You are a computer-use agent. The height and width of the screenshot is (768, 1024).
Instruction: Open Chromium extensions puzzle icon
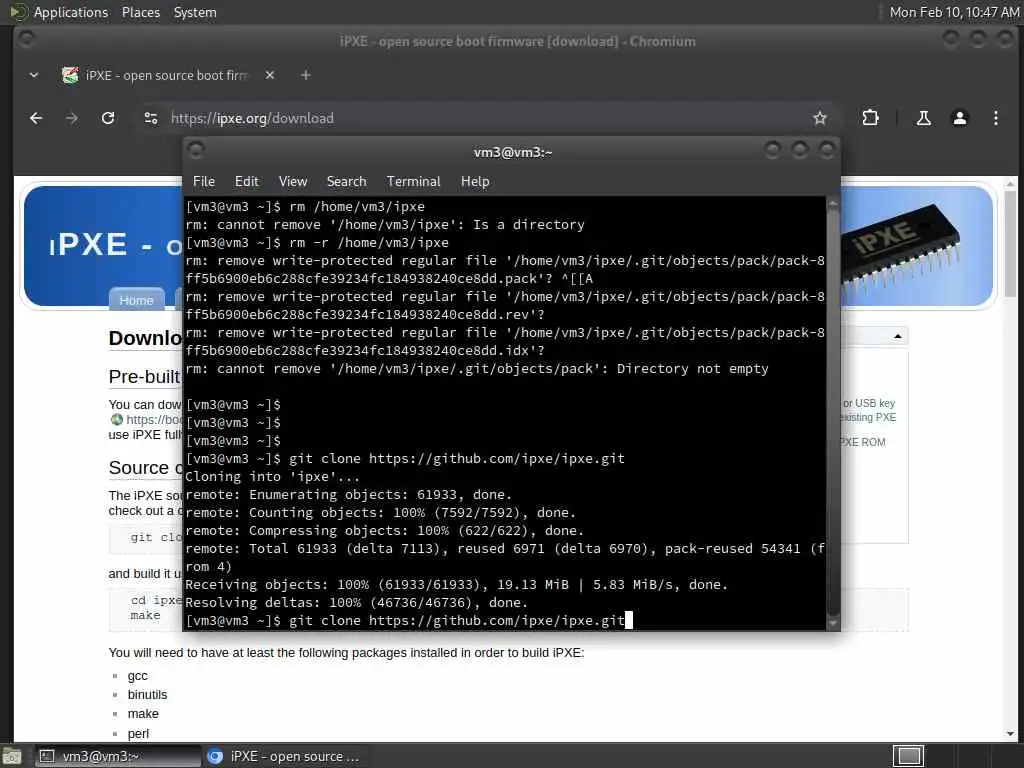pyautogui.click(x=870, y=118)
